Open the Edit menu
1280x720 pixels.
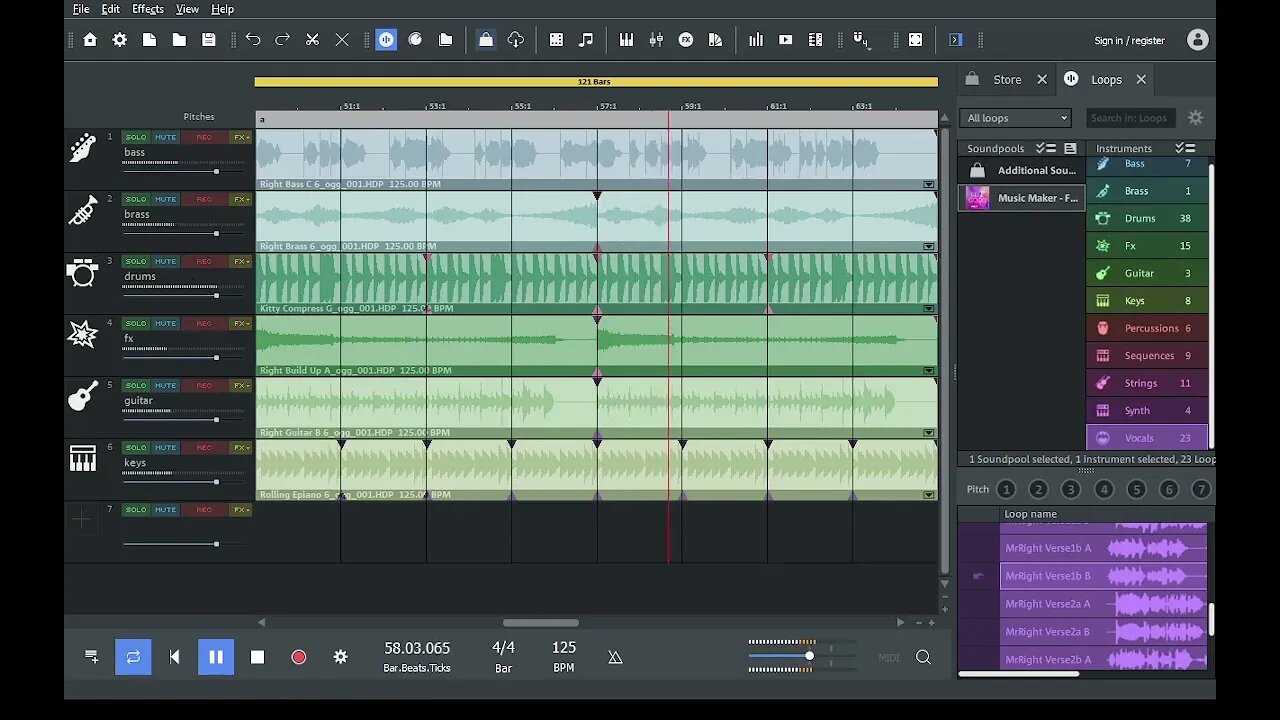tap(111, 9)
